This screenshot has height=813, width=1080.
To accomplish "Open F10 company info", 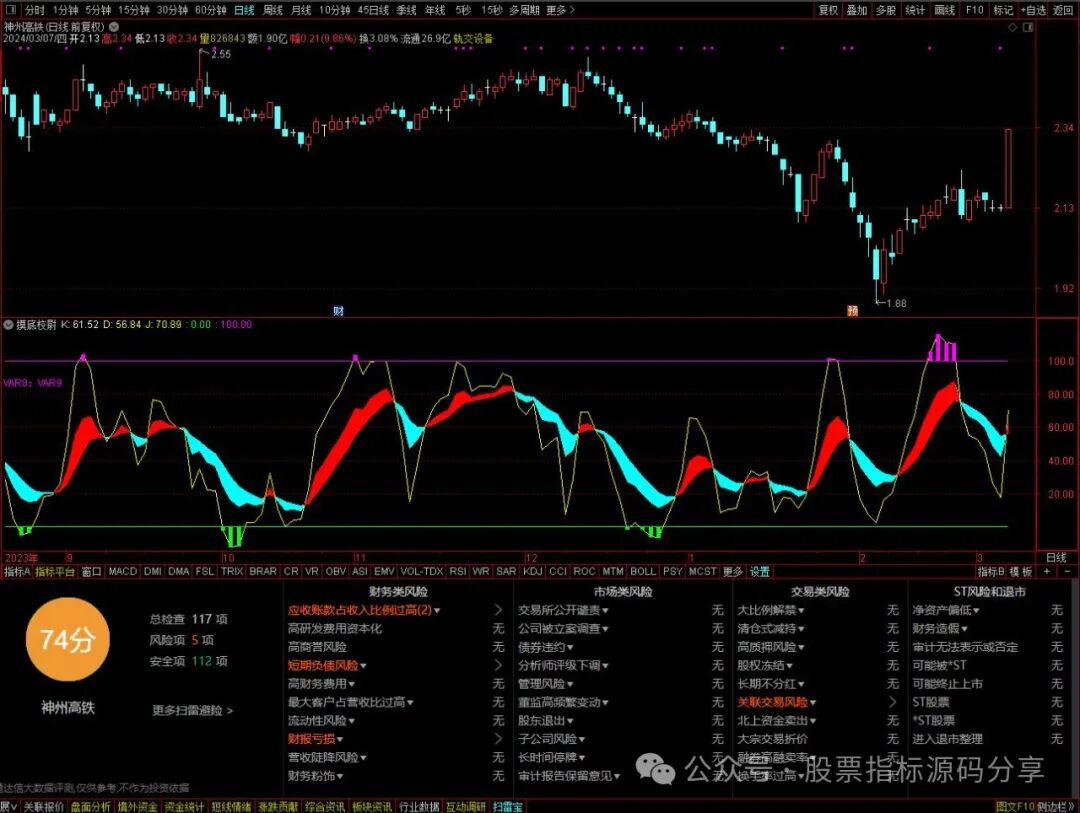I will point(974,10).
